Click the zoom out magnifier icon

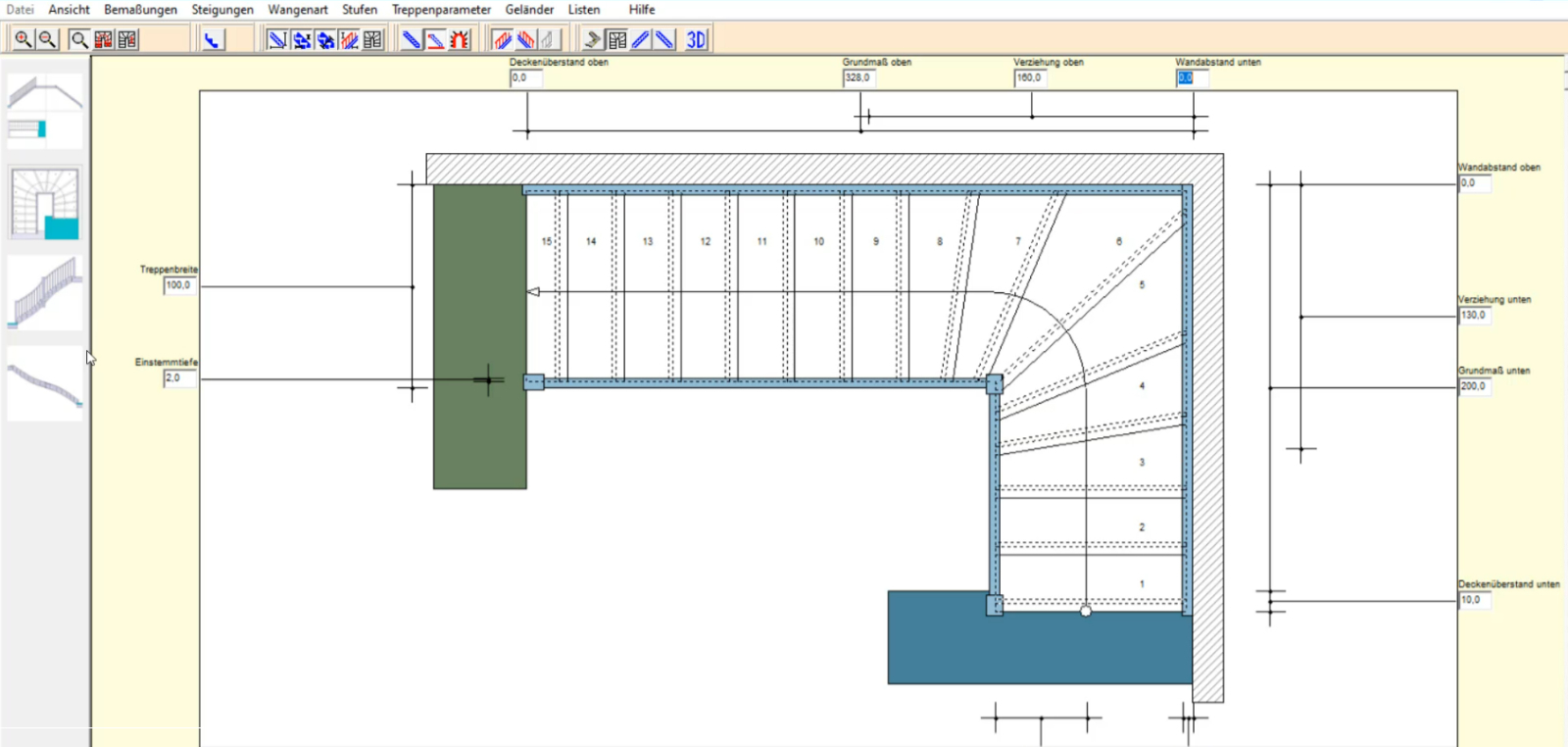click(x=47, y=39)
